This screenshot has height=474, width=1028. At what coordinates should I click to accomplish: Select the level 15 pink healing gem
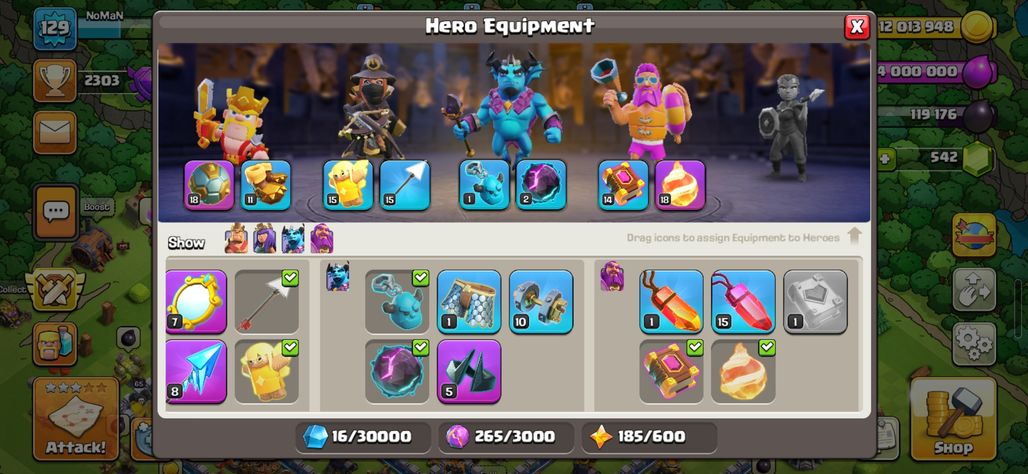pyautogui.click(x=743, y=302)
